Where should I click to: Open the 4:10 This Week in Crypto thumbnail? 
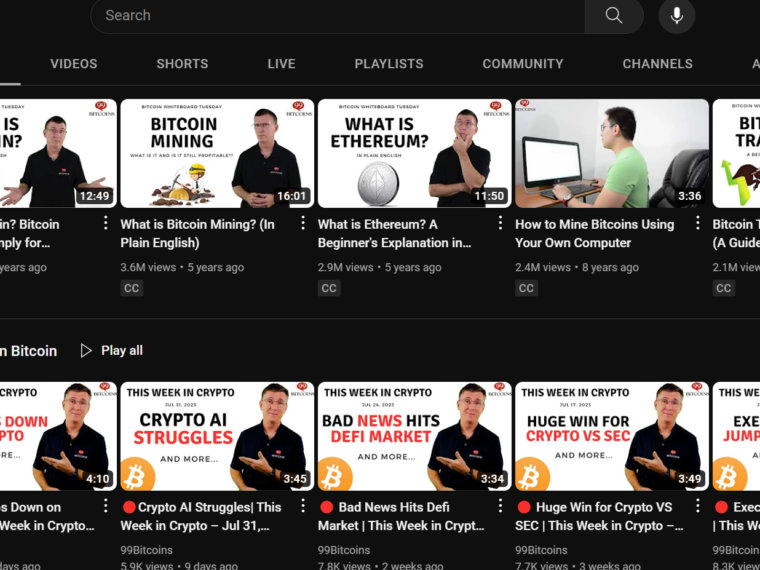(x=58, y=436)
